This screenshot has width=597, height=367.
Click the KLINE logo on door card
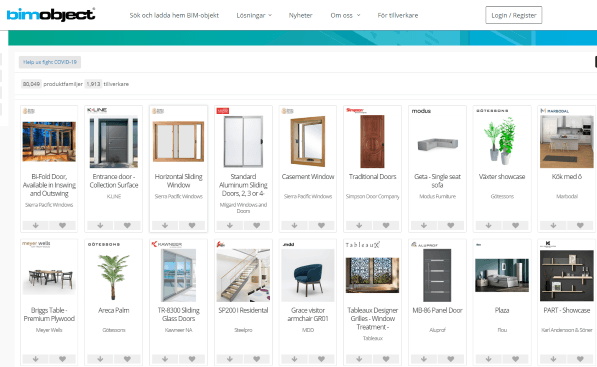click(97, 110)
